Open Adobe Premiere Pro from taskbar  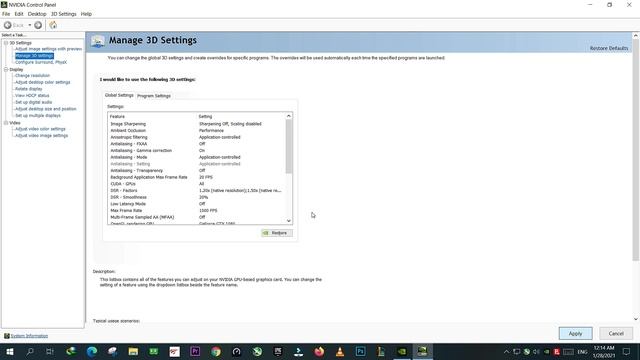[195, 351]
